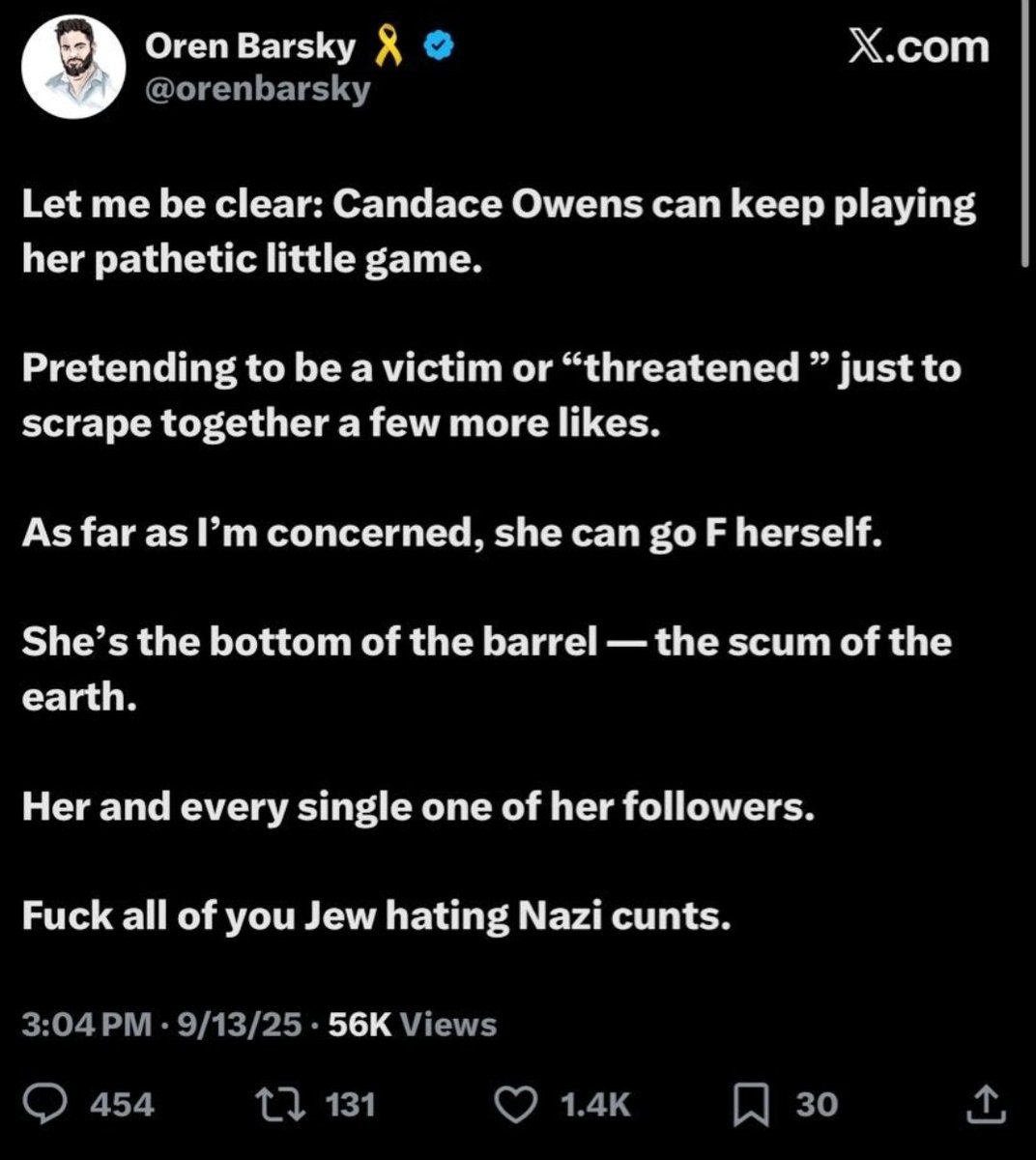Click the 3:04 PM timestamp
The width and height of the screenshot is (1036, 1160).
tap(86, 1025)
